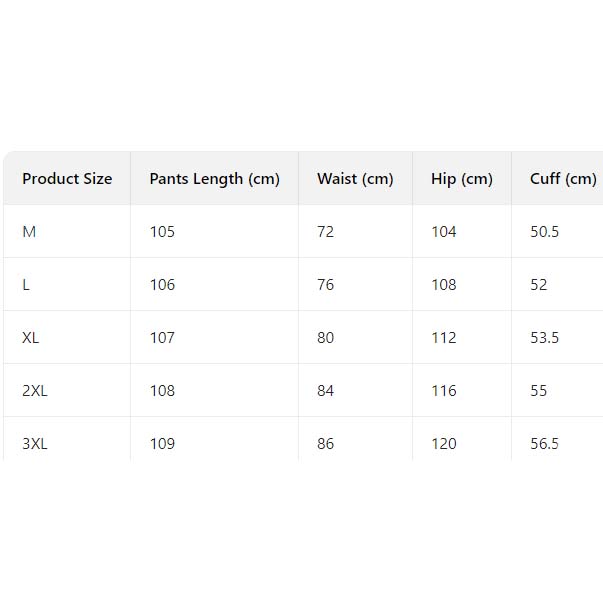This screenshot has width=603, height=603.
Task: Click the Cuff (cm) column header
Action: [562, 179]
